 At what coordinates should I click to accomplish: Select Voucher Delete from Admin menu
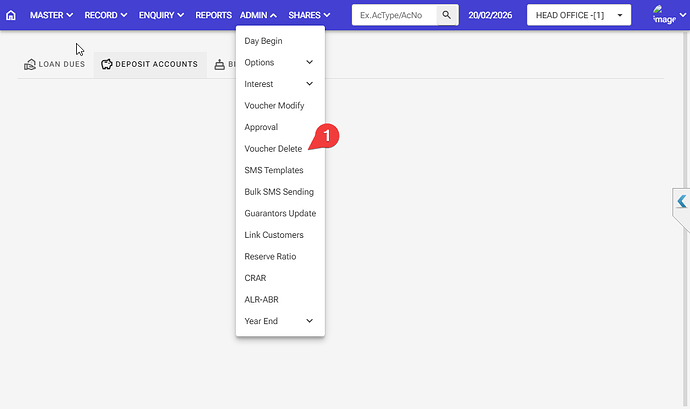273,149
